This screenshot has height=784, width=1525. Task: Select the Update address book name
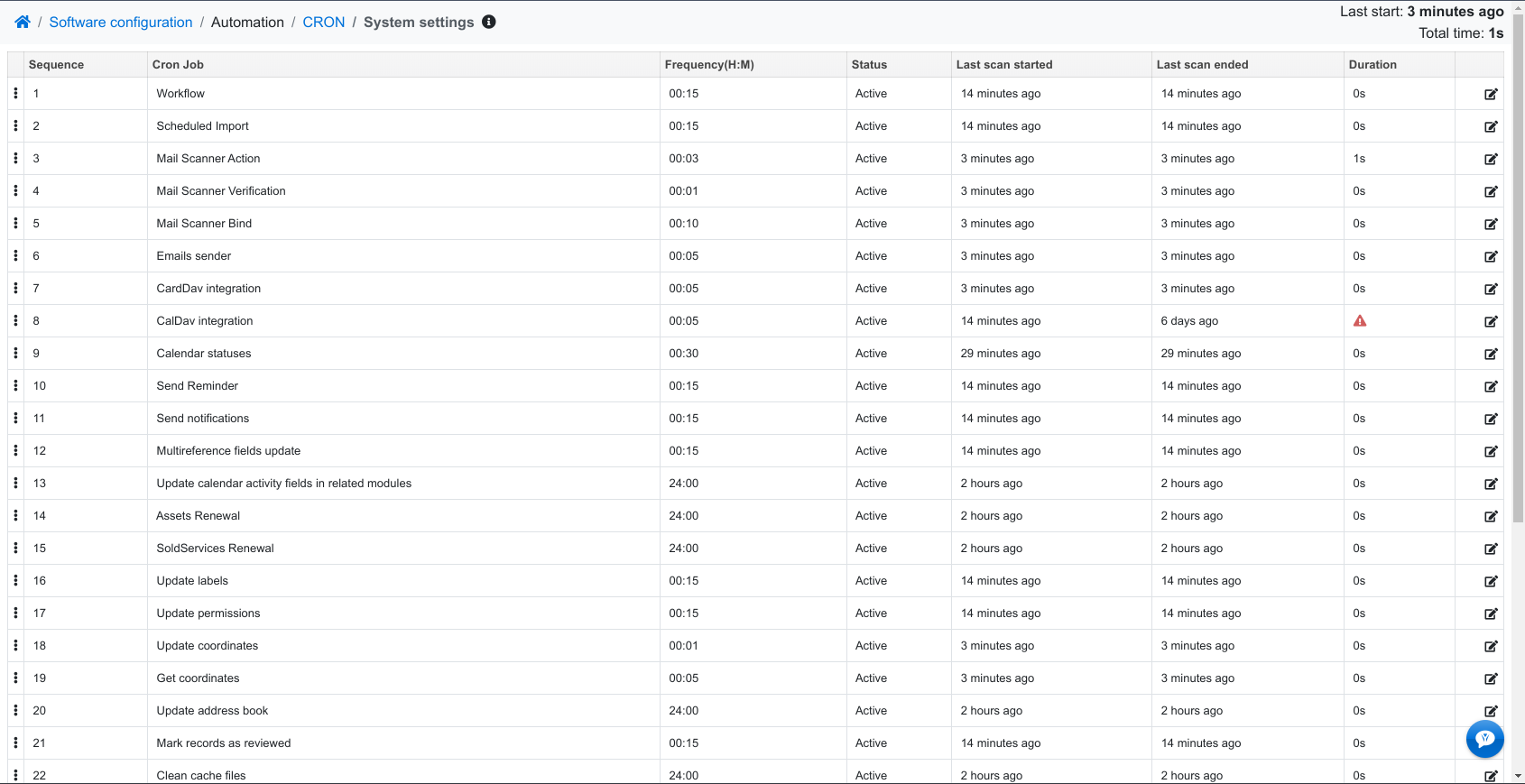point(212,711)
